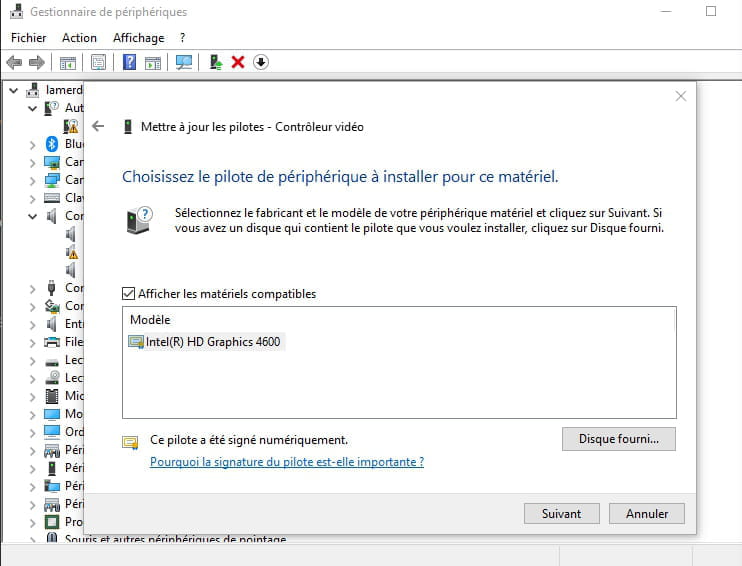The image size is (742, 566).
Task: Click the signed driver certificate icon
Action: coord(130,442)
